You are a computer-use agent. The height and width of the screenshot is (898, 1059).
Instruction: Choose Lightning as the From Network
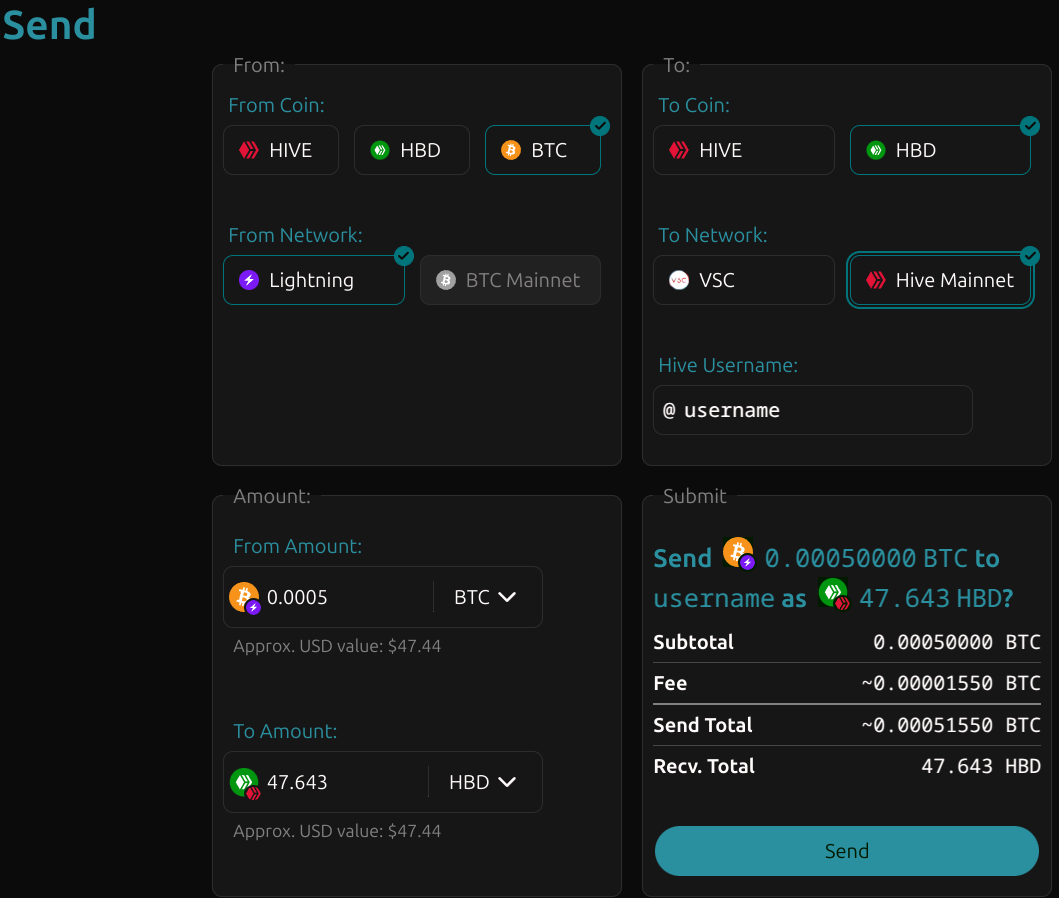pyautogui.click(x=314, y=280)
